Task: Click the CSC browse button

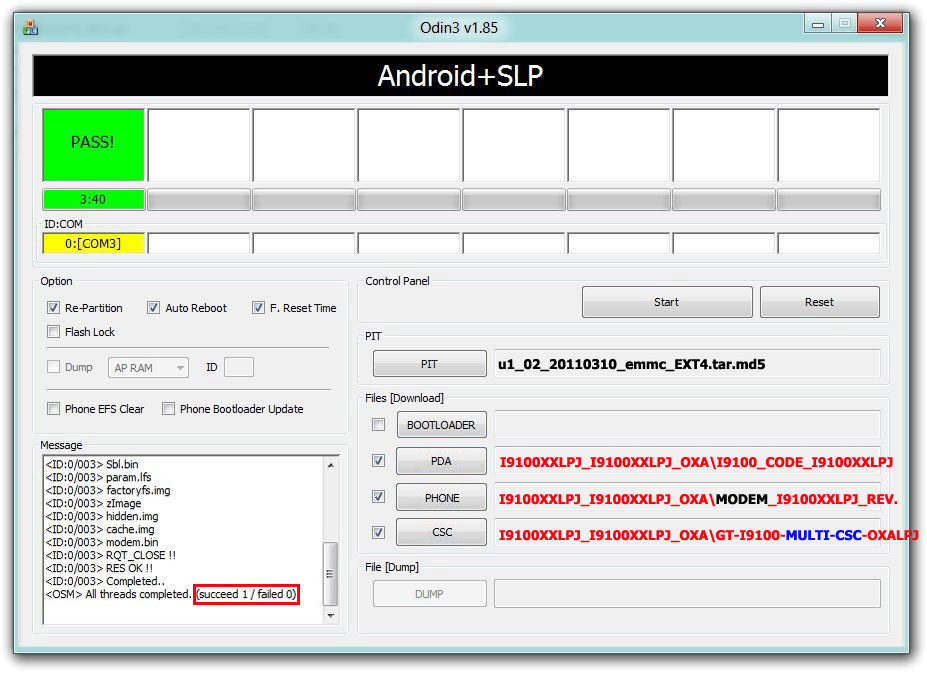Action: (x=441, y=532)
